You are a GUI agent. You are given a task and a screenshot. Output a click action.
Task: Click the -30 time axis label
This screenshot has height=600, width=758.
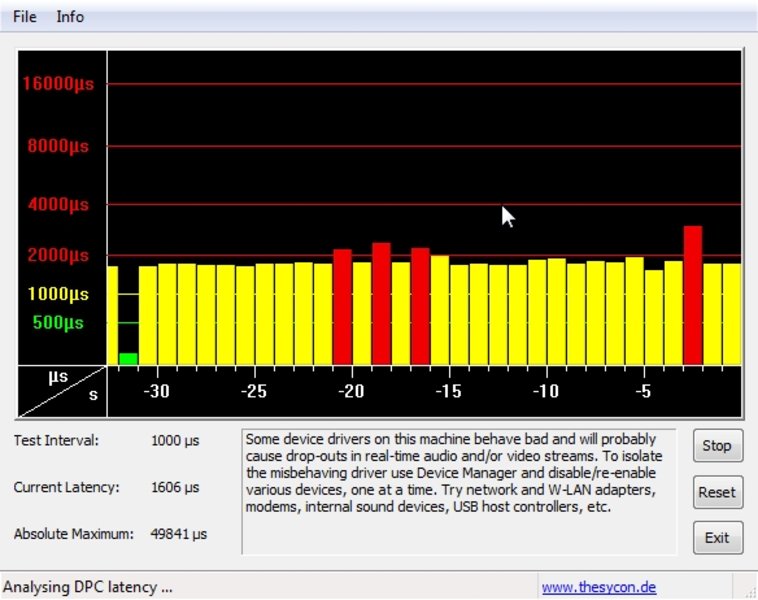tap(157, 391)
